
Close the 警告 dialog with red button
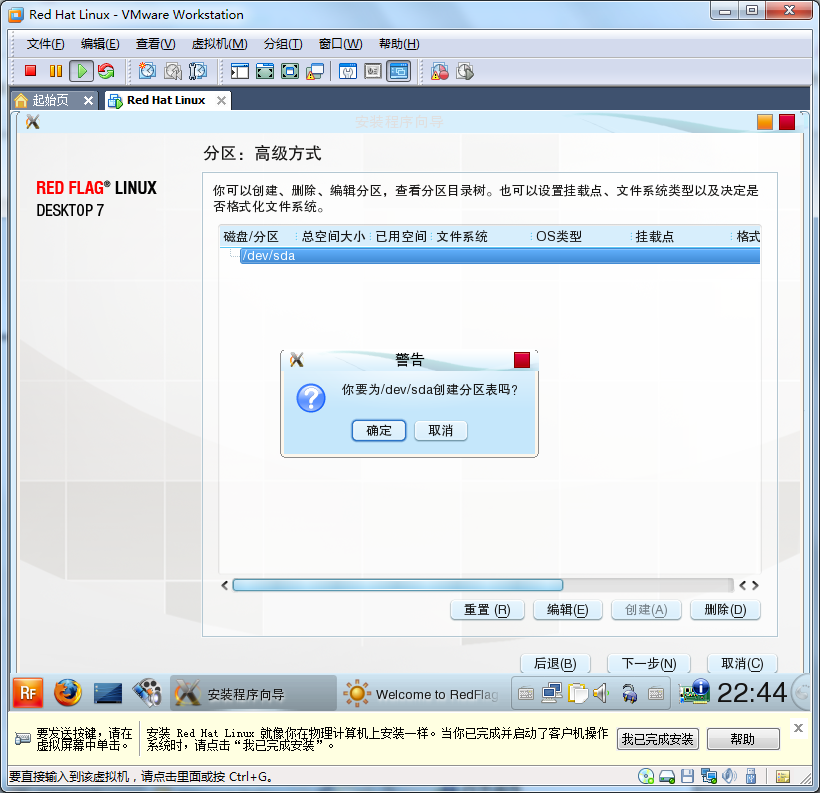point(521,360)
